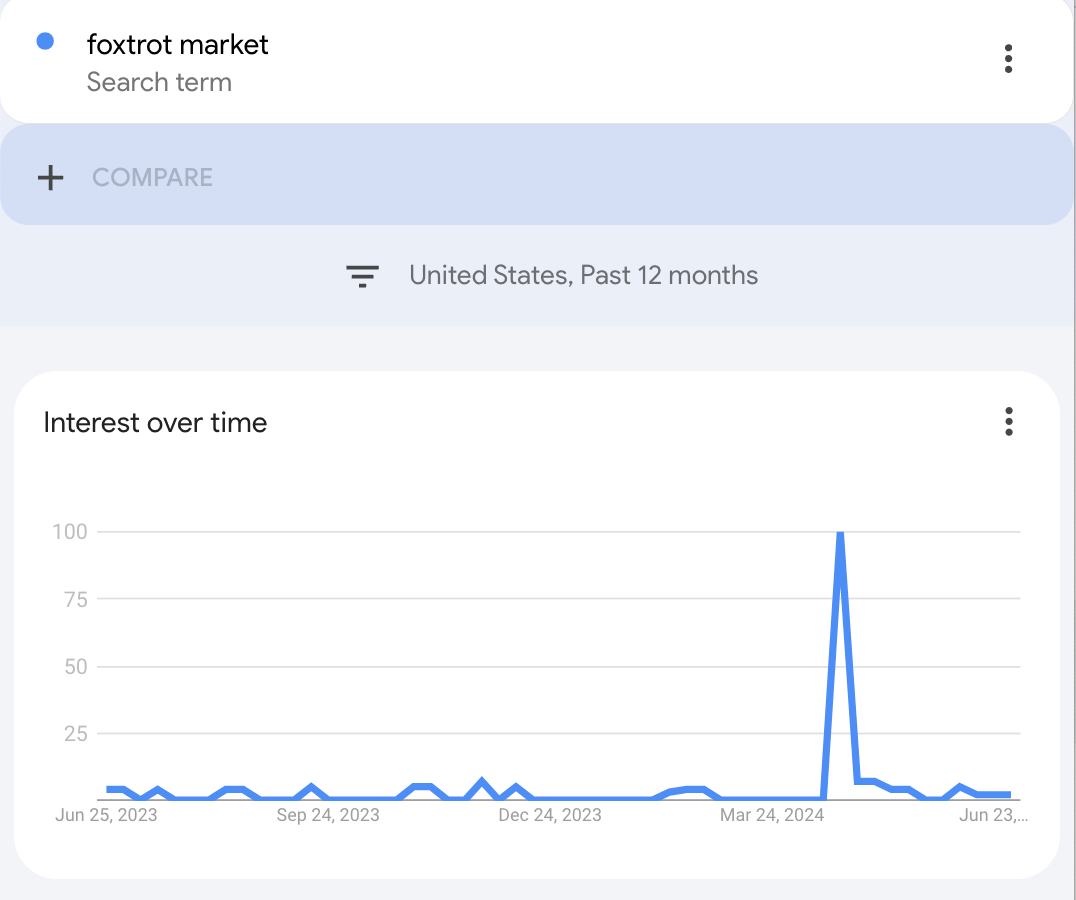Open the foxtrot market term options menu
This screenshot has width=1076, height=900.
(x=1008, y=59)
